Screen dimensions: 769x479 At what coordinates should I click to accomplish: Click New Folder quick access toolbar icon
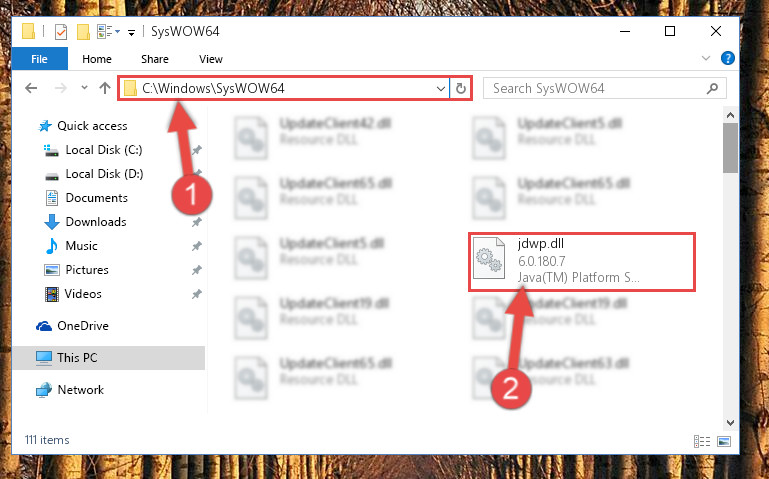(x=83, y=32)
